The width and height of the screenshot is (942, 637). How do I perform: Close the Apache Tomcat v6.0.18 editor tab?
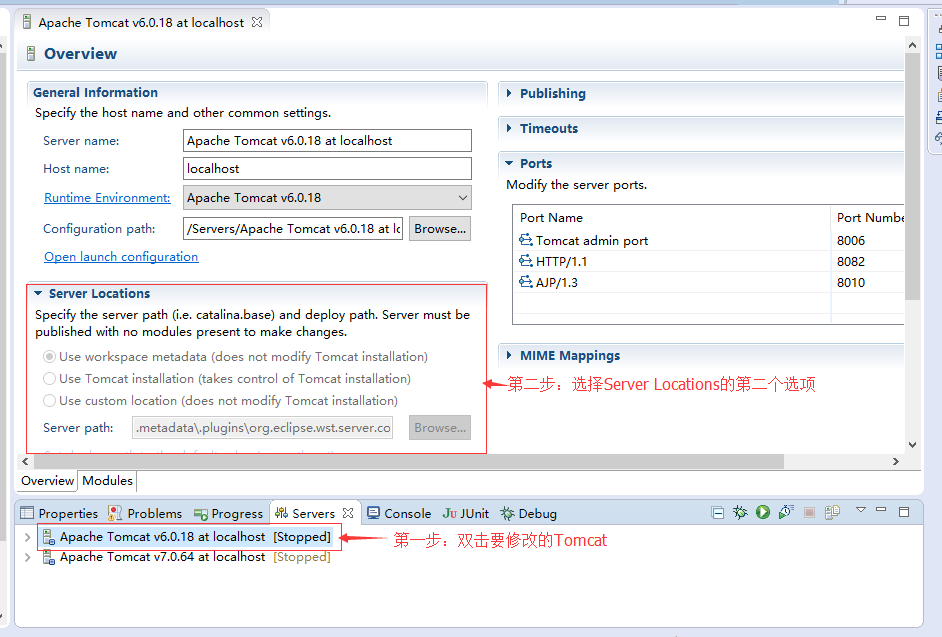point(257,22)
